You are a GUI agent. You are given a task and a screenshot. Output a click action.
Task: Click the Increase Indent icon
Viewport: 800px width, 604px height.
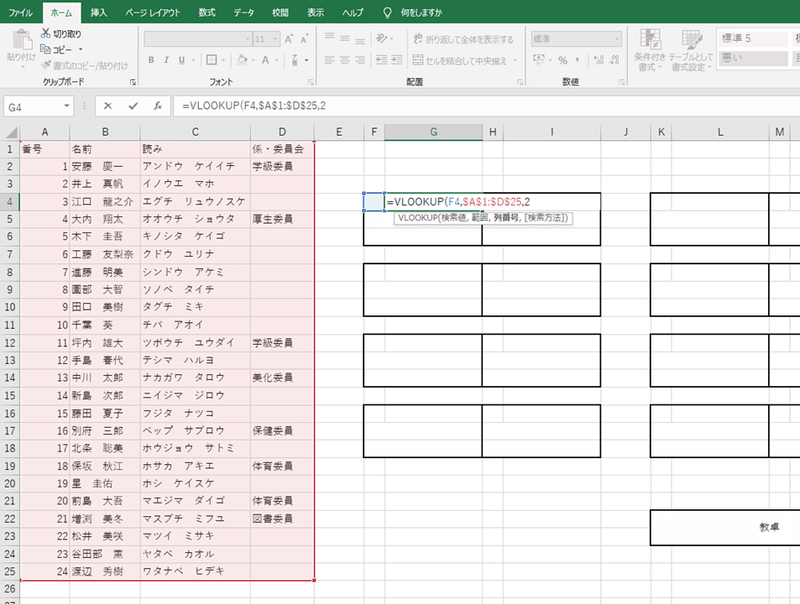point(397,60)
